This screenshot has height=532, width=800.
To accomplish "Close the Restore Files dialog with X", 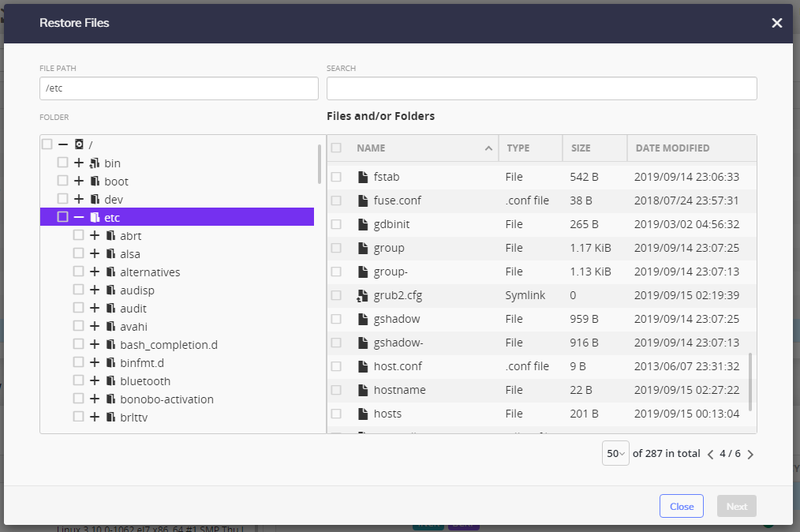I will 777,23.
